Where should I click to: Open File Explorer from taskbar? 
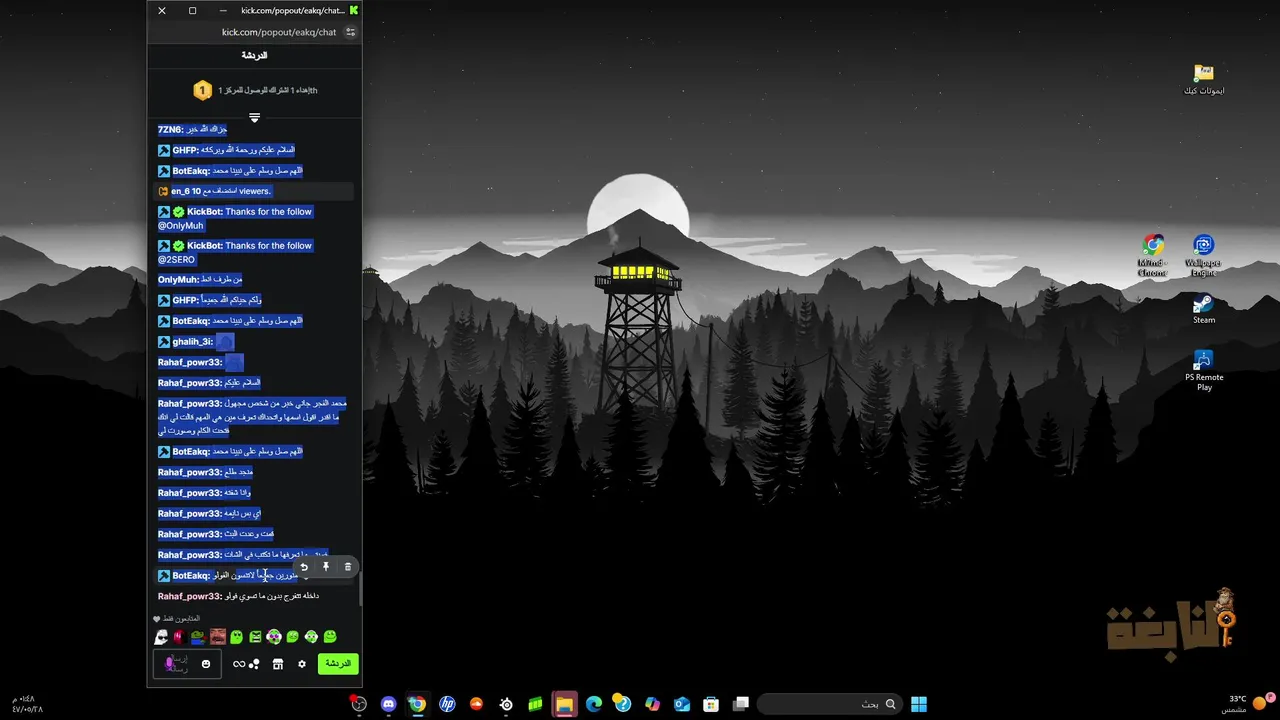click(564, 704)
